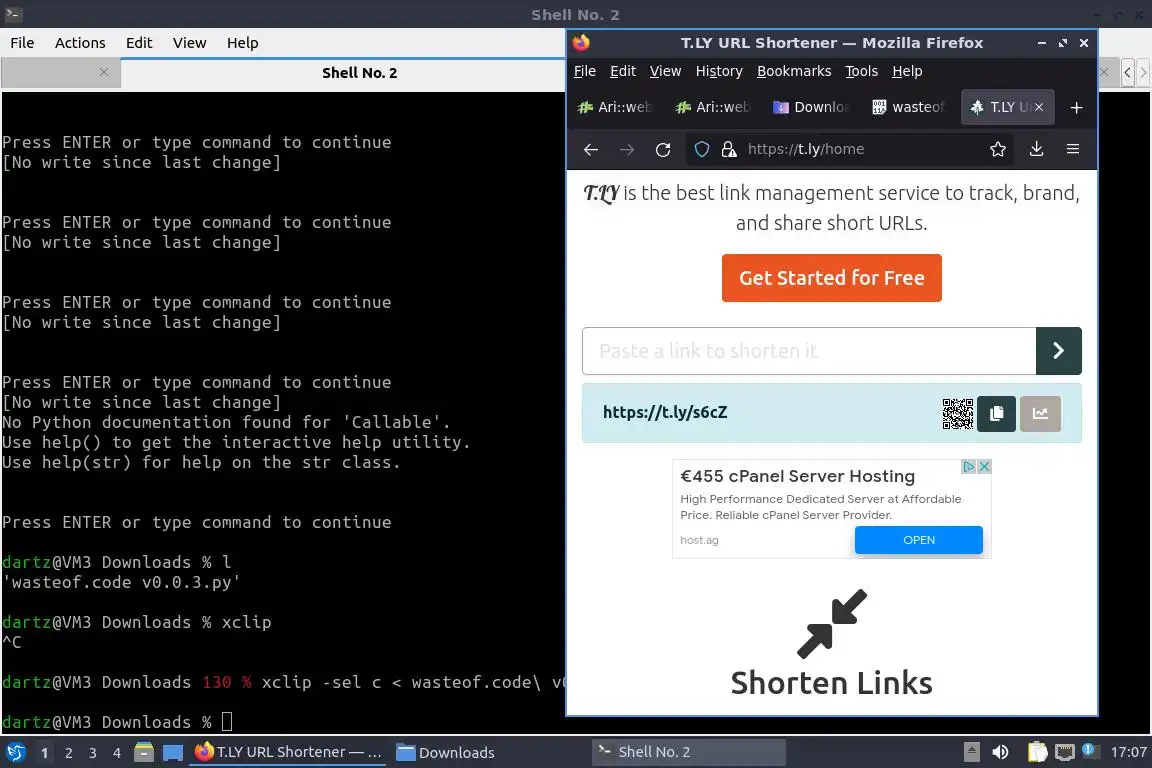
Task: Activate Shell No. 2 taskbar window
Action: 688,753
